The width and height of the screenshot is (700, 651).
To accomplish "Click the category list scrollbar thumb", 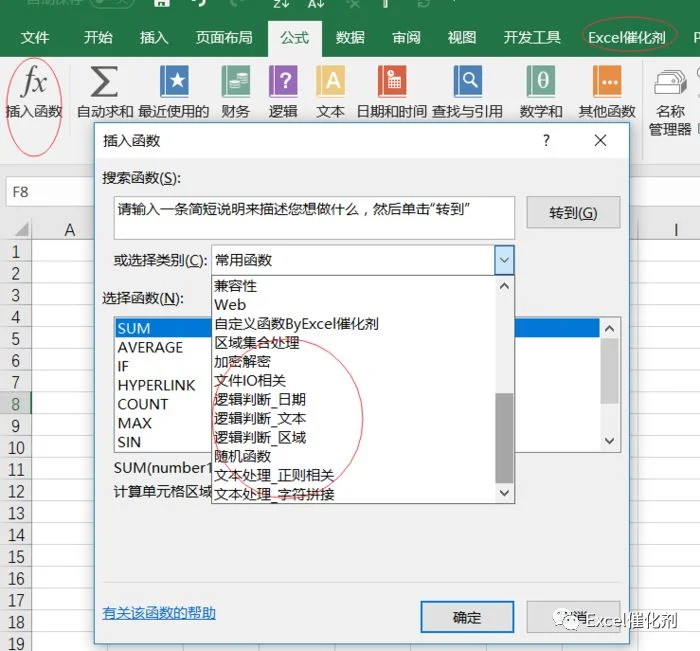I will tap(504, 438).
